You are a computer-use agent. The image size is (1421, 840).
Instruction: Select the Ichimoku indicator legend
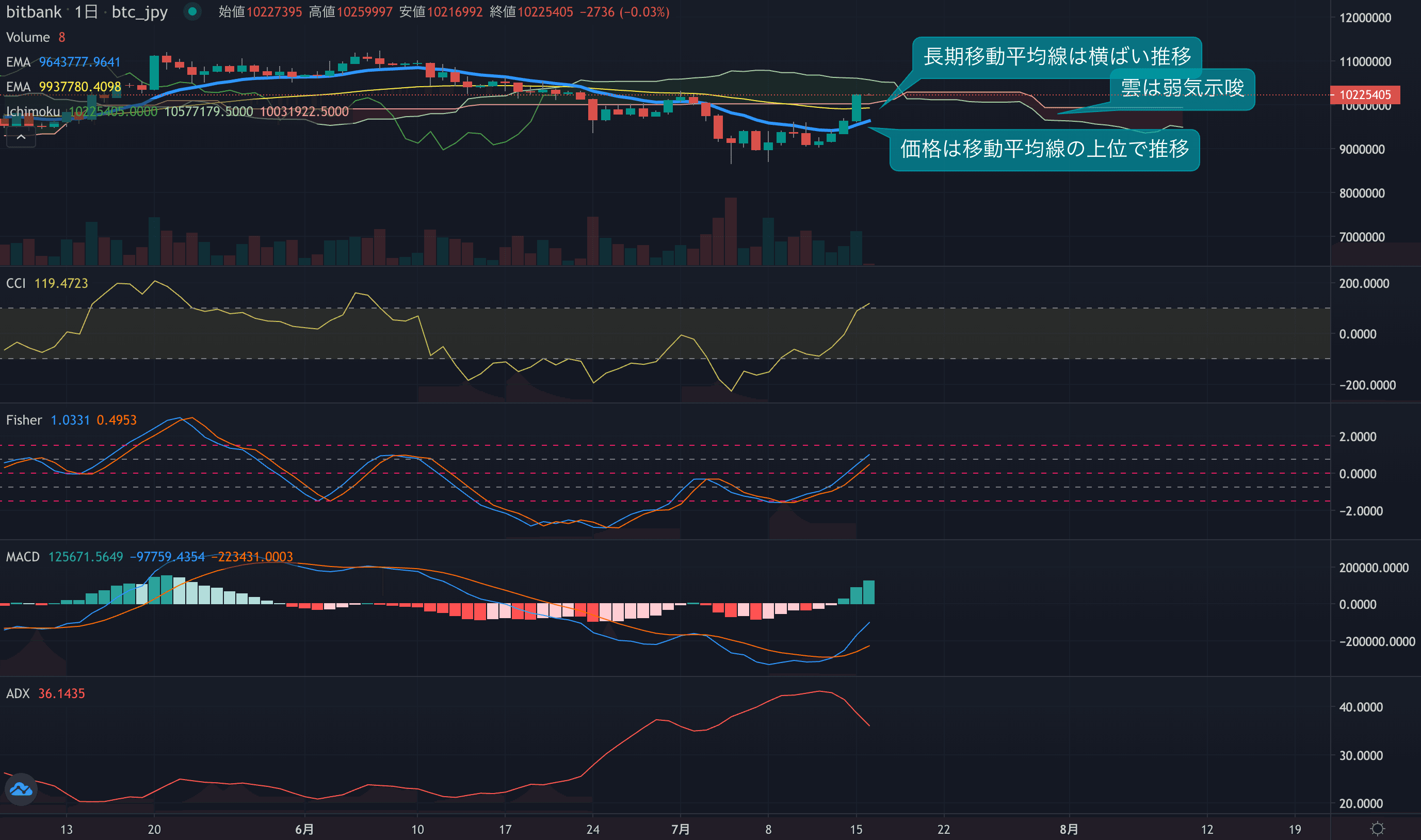33,111
